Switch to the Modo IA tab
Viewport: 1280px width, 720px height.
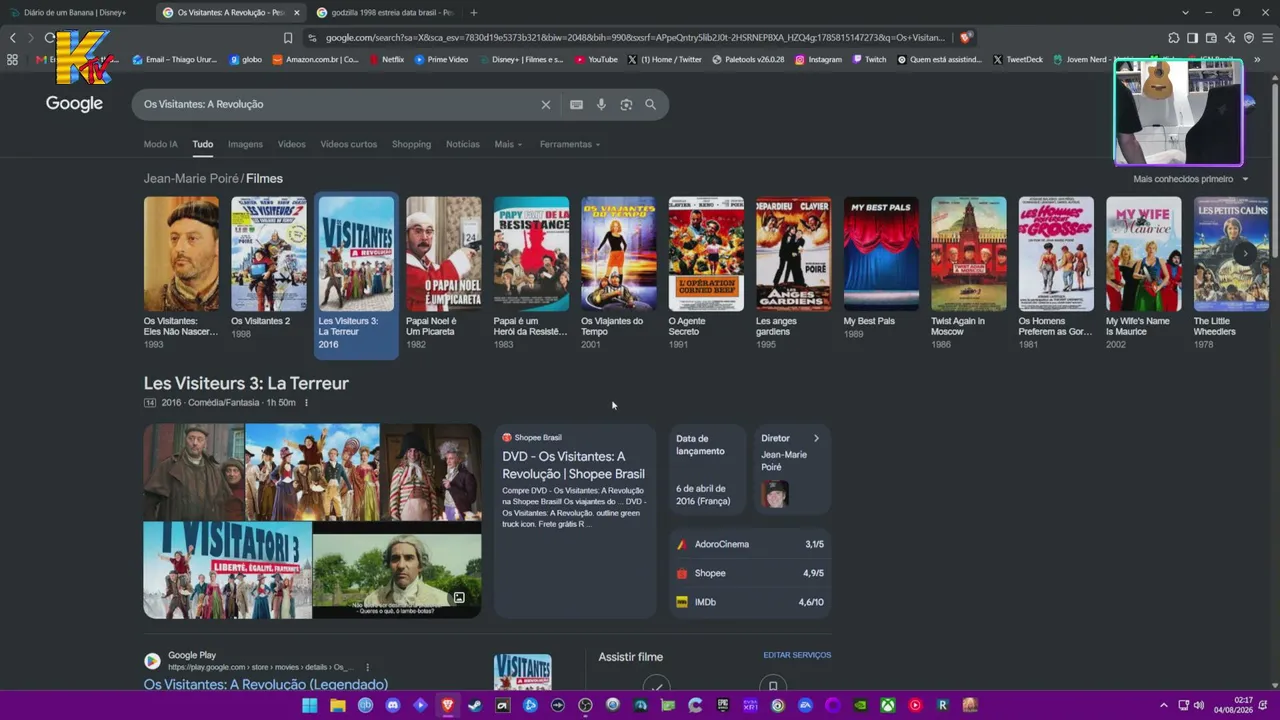160,144
